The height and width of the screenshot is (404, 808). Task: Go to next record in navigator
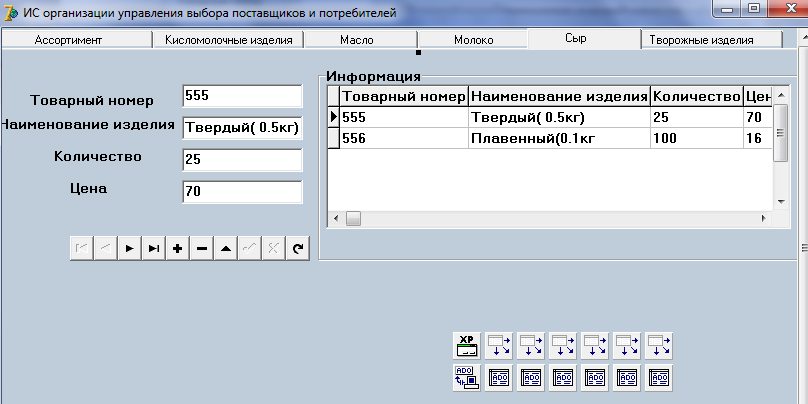pyautogui.click(x=130, y=248)
